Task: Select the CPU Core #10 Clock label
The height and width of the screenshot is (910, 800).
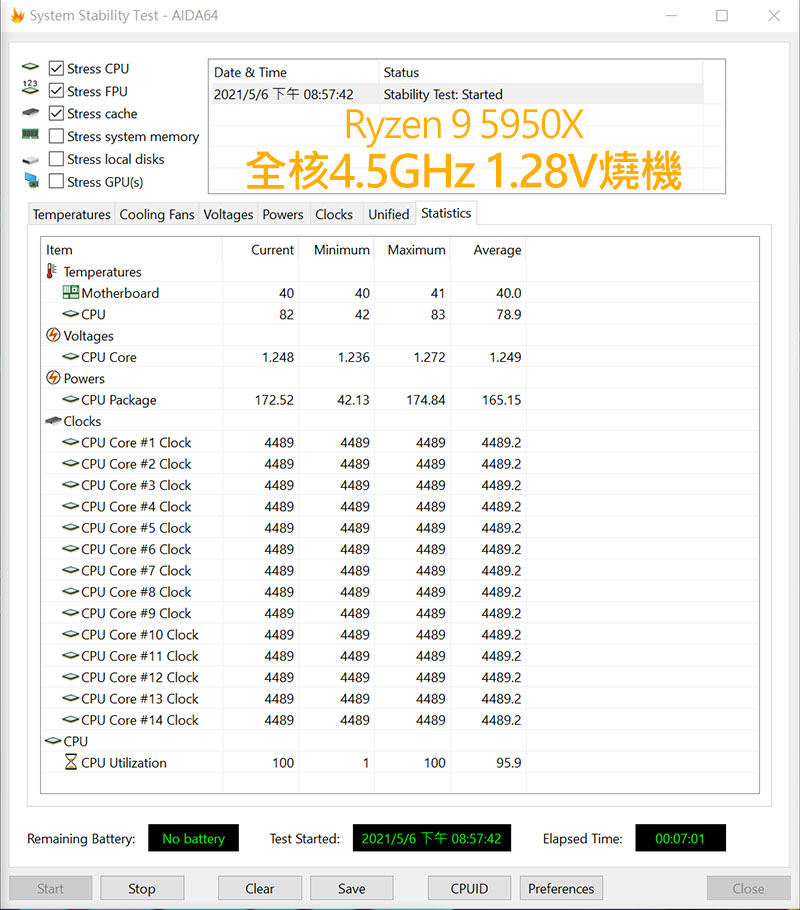Action: [x=140, y=634]
